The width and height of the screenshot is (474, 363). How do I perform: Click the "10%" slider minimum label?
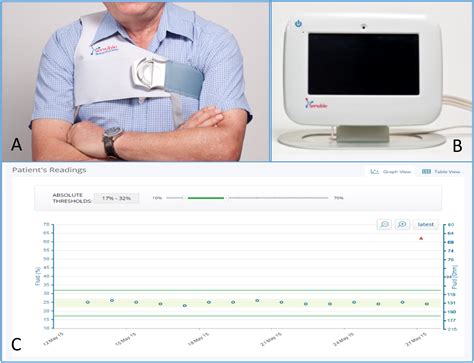click(157, 198)
